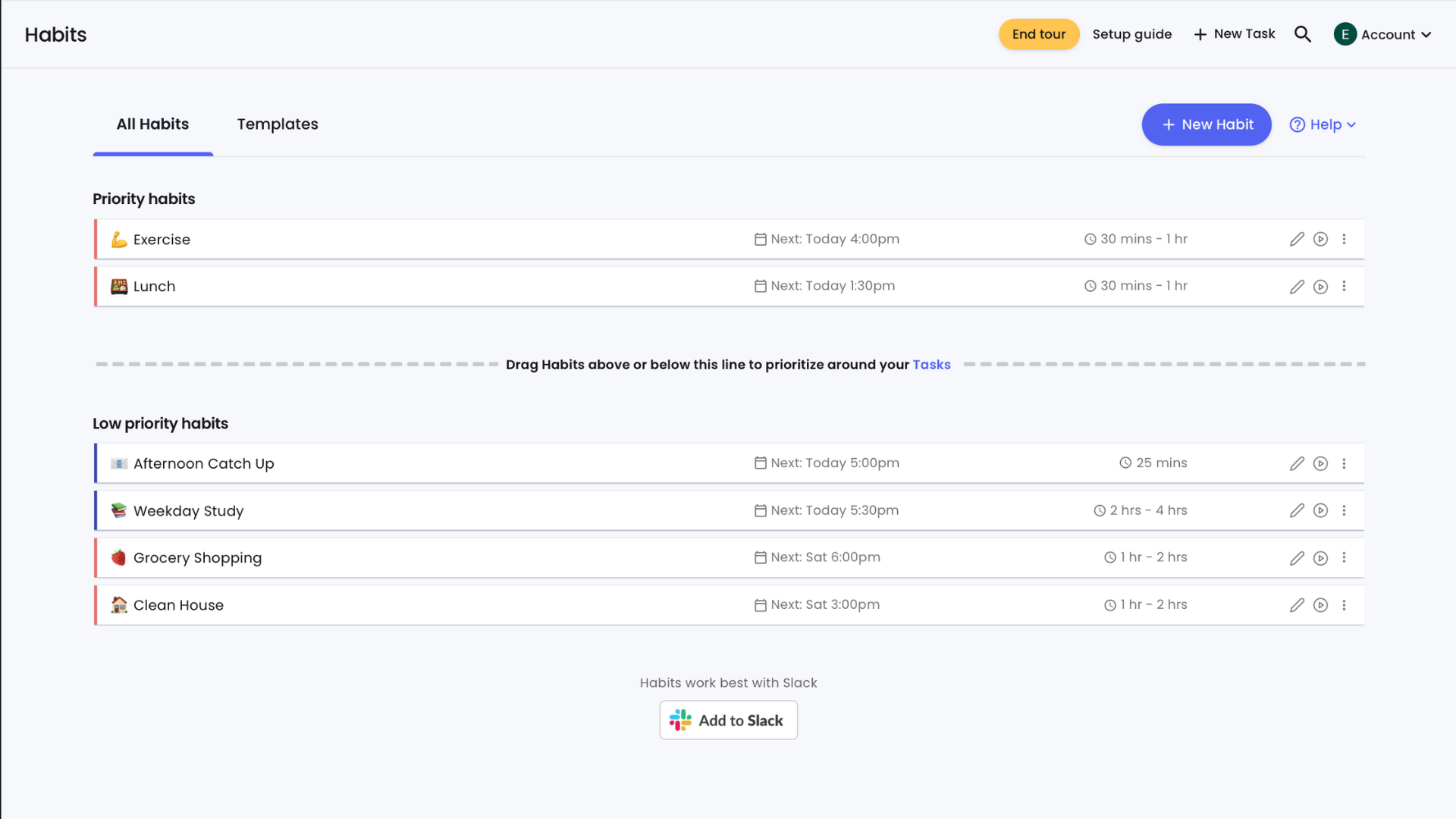
Task: Expand the Help dropdown menu
Action: tap(1323, 124)
